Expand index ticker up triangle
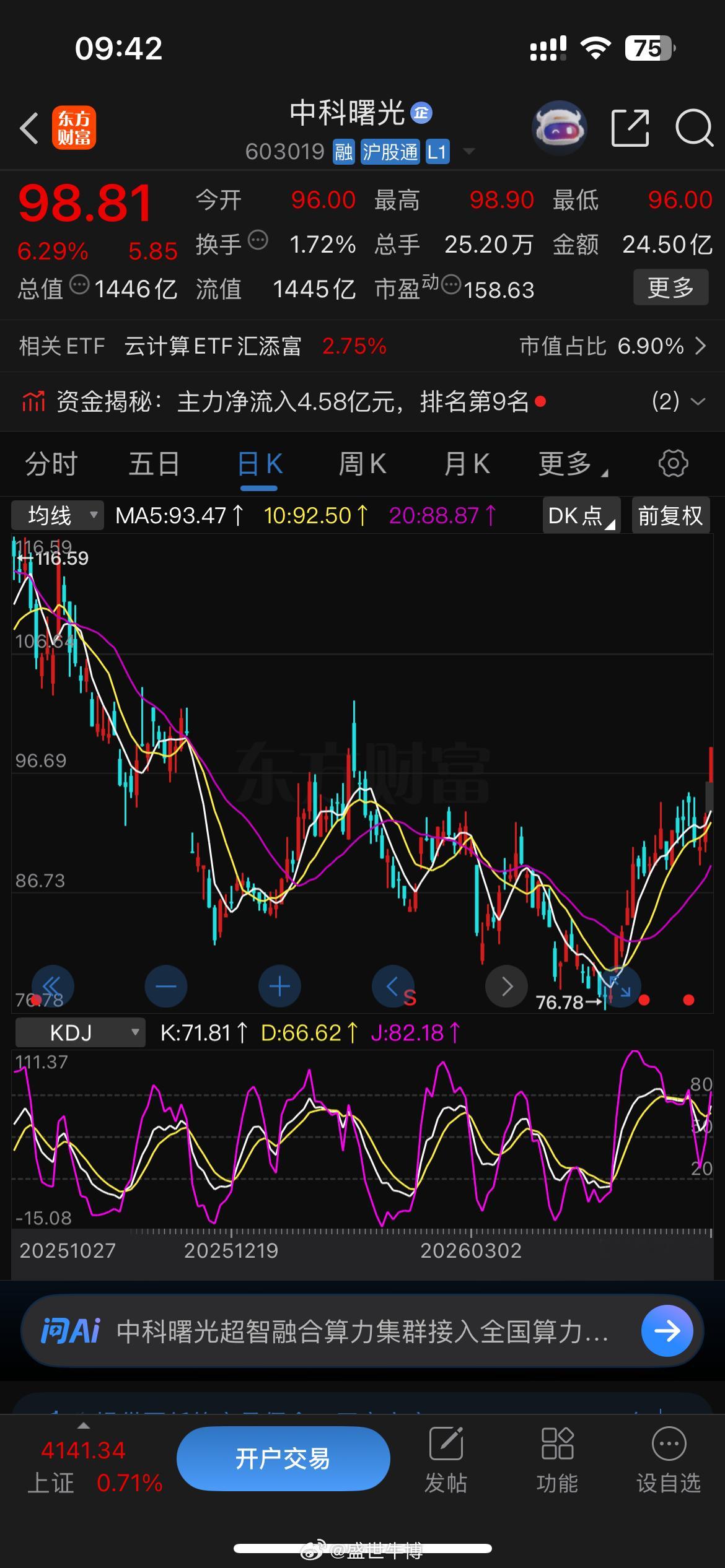Viewport: 725px width, 1568px height. pyautogui.click(x=83, y=1426)
